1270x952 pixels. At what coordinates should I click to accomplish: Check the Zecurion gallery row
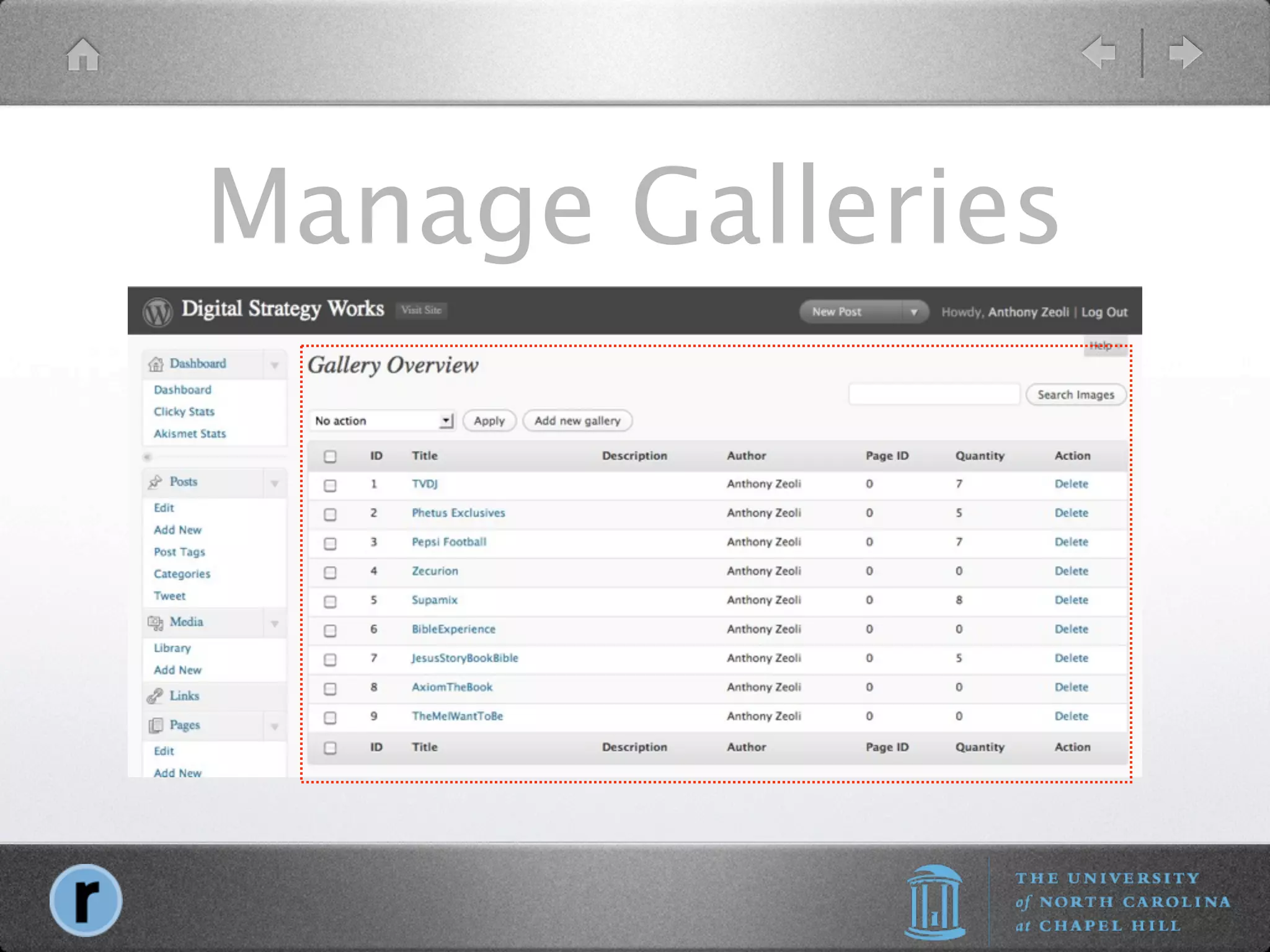(330, 573)
